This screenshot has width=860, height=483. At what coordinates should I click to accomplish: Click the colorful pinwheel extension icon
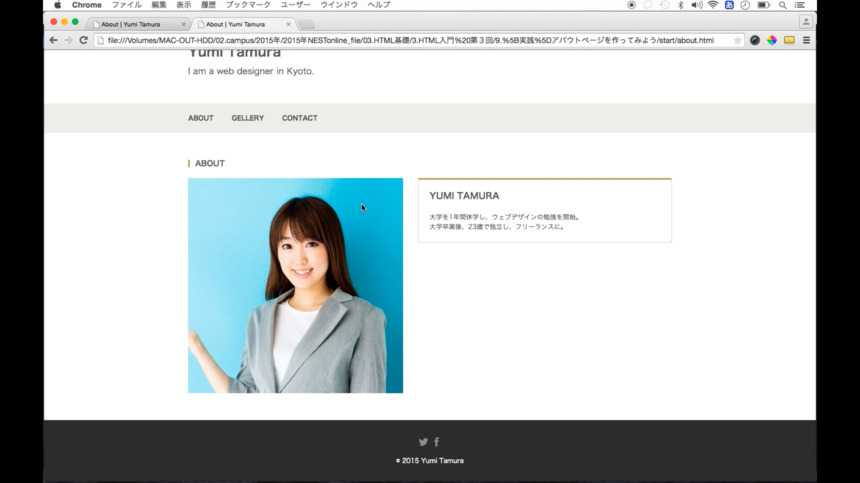click(772, 40)
